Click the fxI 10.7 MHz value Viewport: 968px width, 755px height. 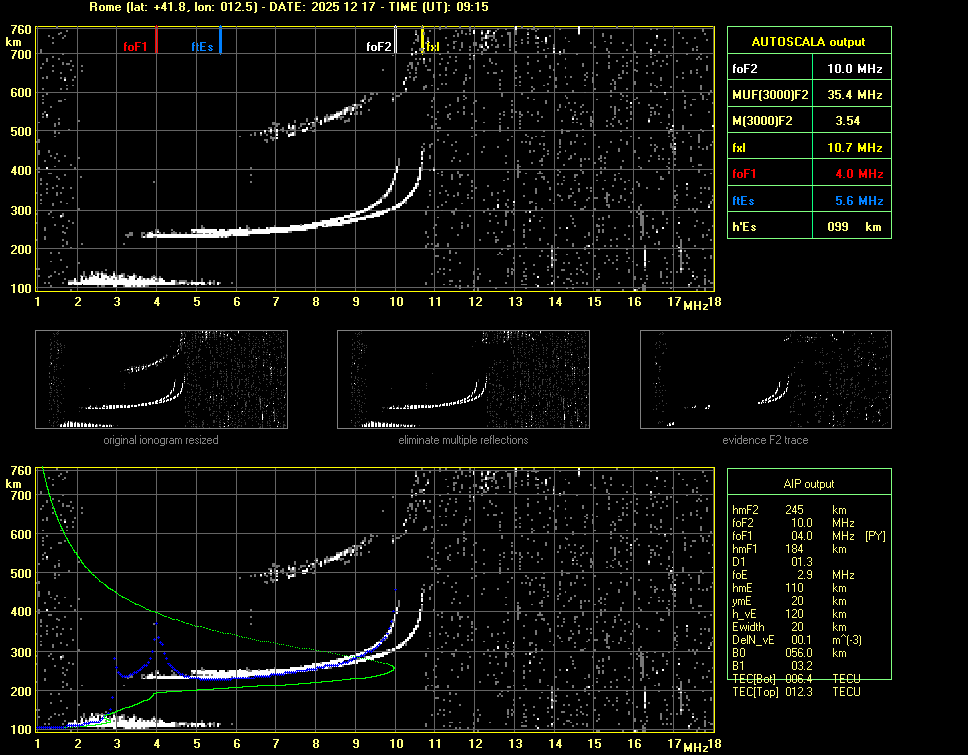pos(853,148)
